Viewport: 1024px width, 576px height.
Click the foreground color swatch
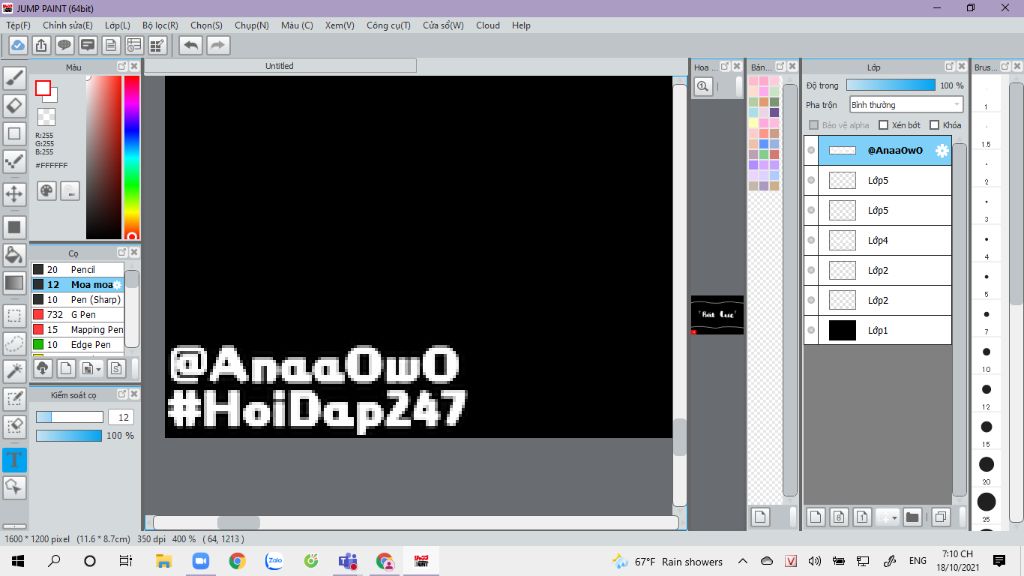click(x=43, y=88)
